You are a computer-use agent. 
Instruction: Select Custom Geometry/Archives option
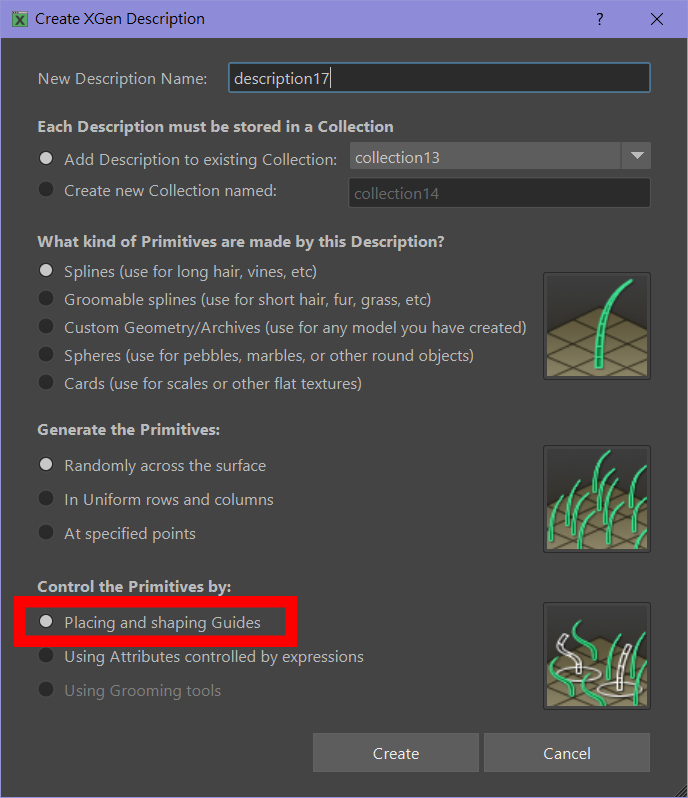46,326
